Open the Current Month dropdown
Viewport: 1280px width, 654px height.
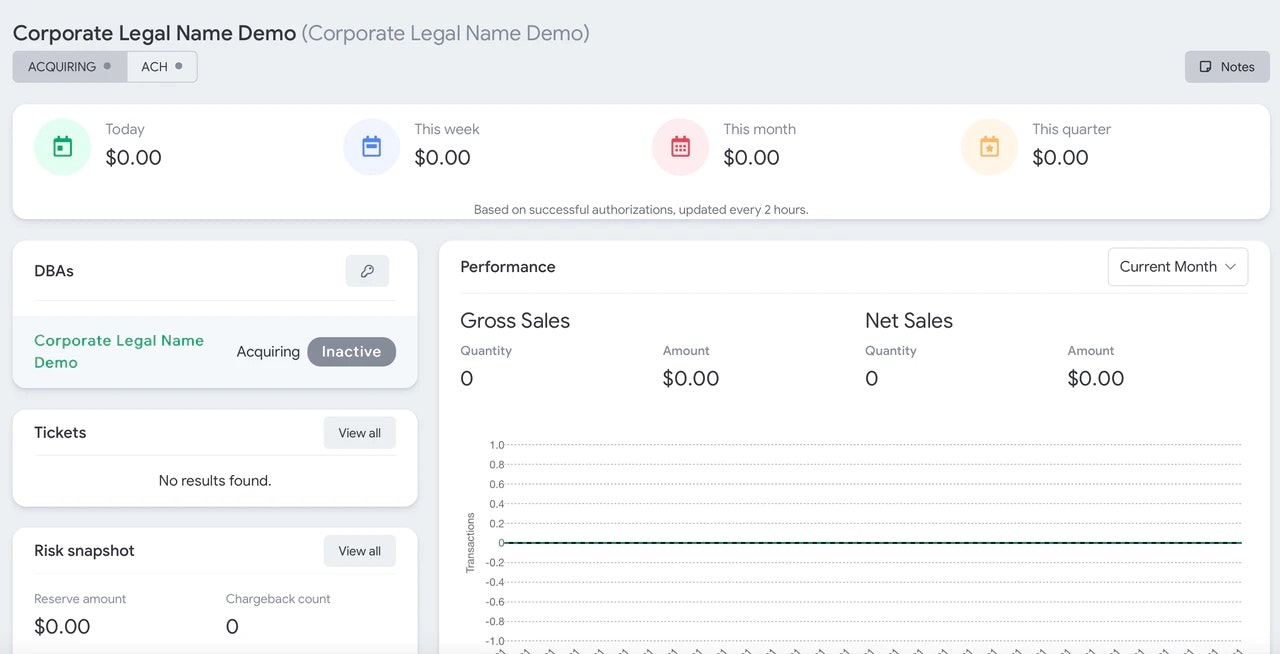[1177, 267]
